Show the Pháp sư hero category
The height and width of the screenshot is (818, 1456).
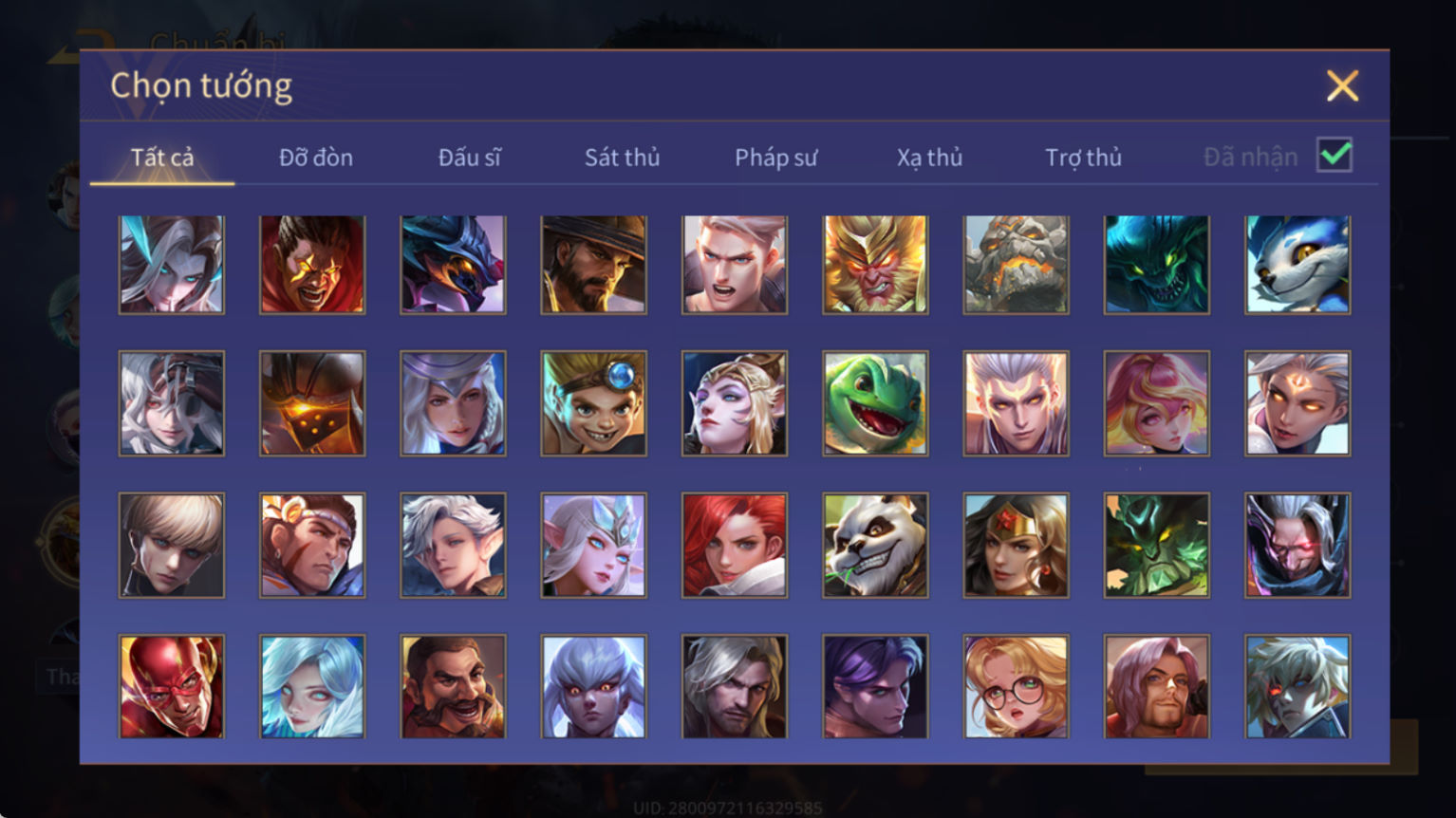coord(776,158)
